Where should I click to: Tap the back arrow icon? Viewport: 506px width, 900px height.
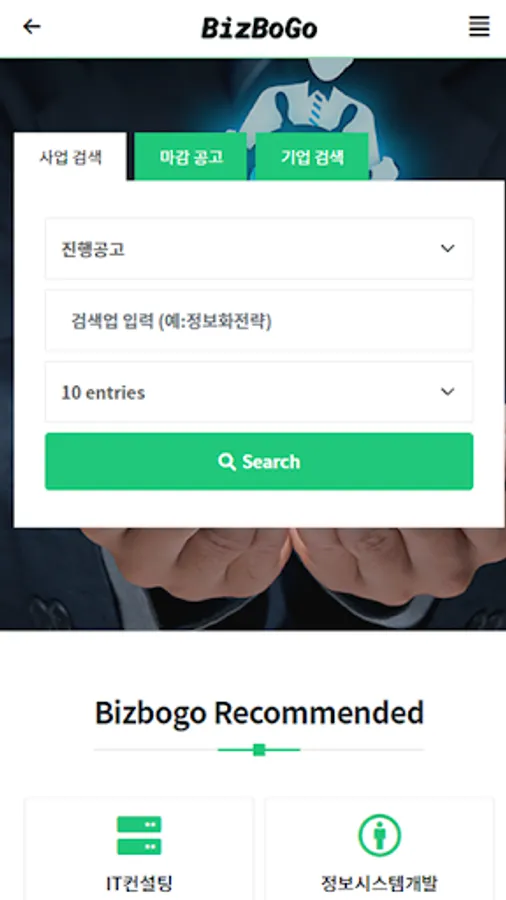32,26
